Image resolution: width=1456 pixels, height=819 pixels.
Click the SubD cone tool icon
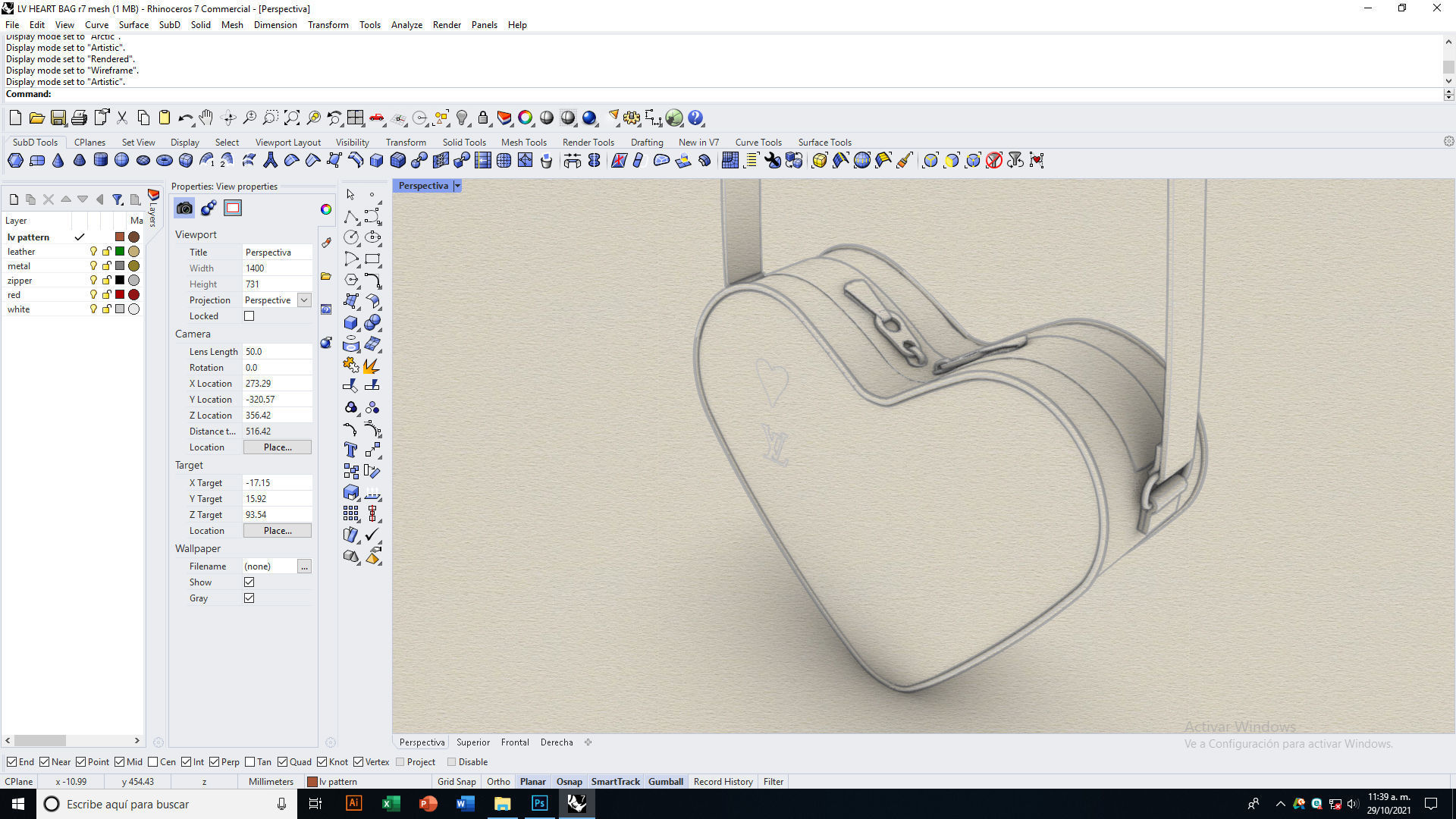pyautogui.click(x=58, y=160)
